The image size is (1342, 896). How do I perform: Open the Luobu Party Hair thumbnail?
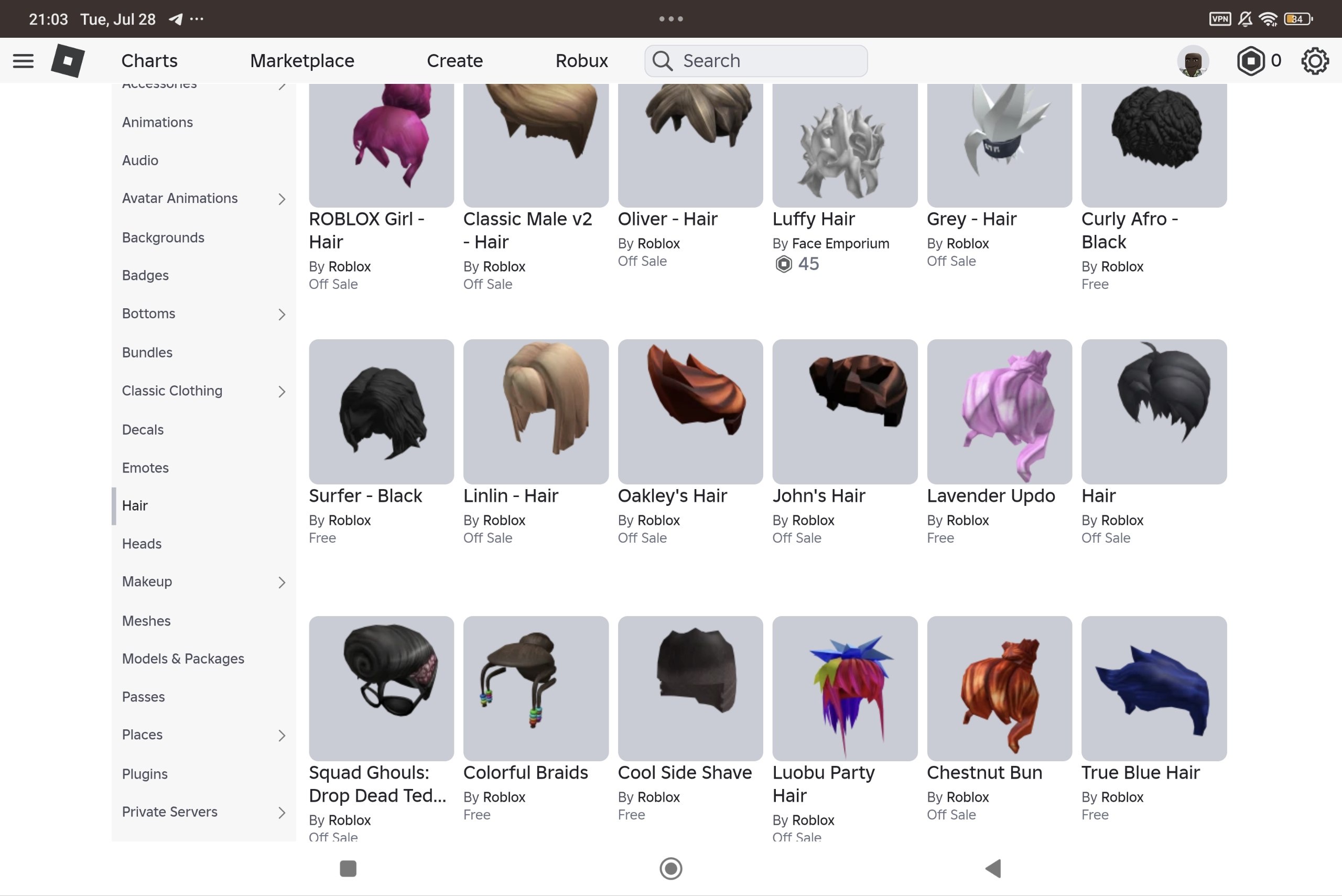[845, 688]
